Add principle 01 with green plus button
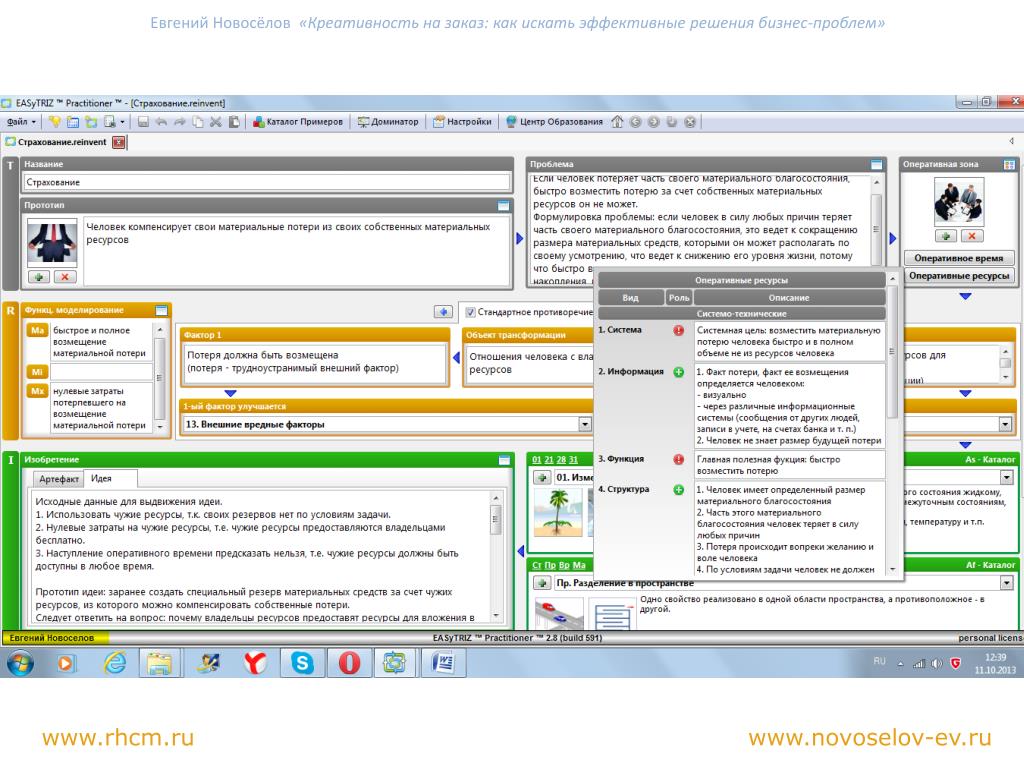This screenshot has height=768, width=1024. [x=541, y=477]
